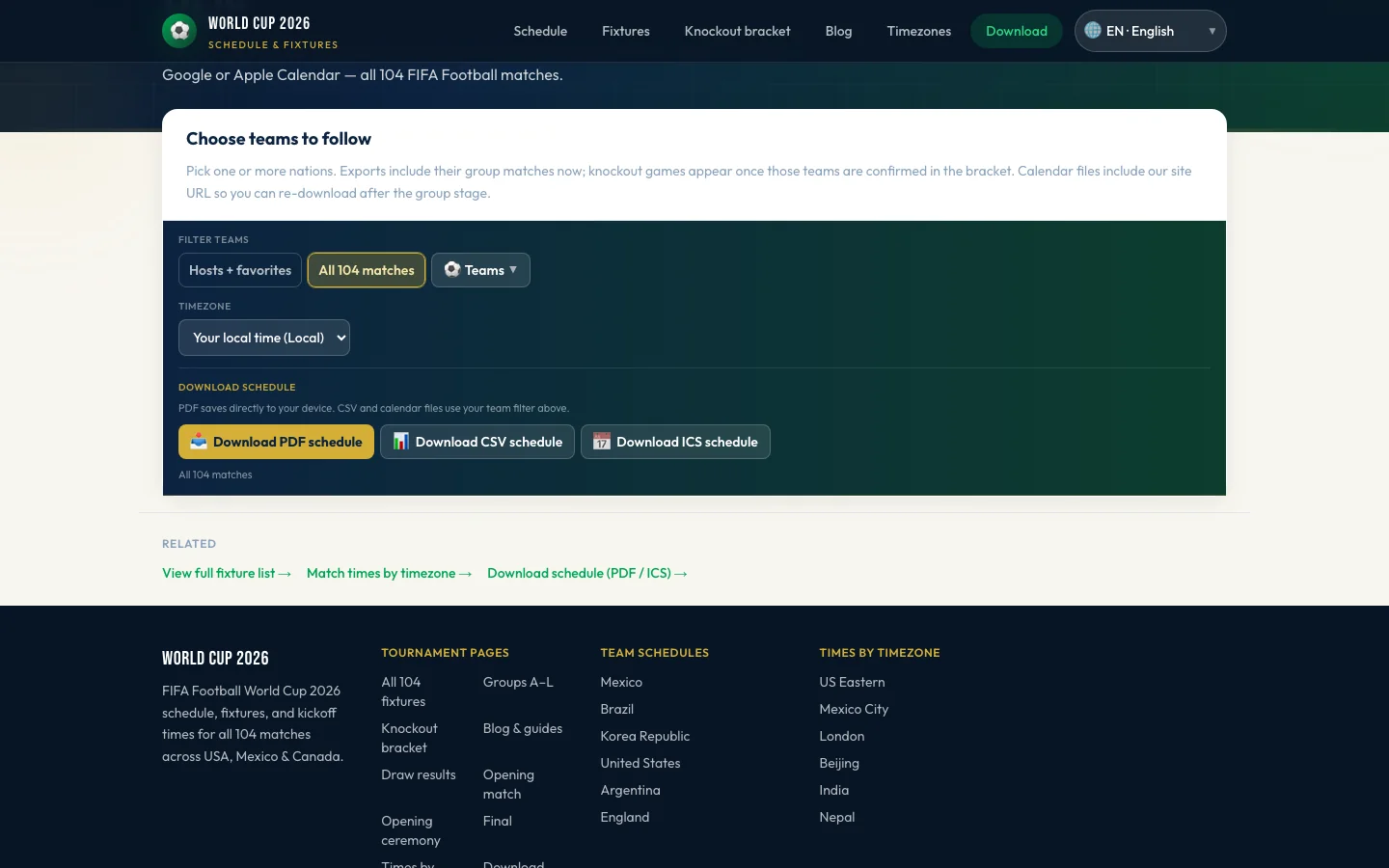Open United States team schedule link
Viewport: 1389px width, 868px height.
[x=640, y=763]
